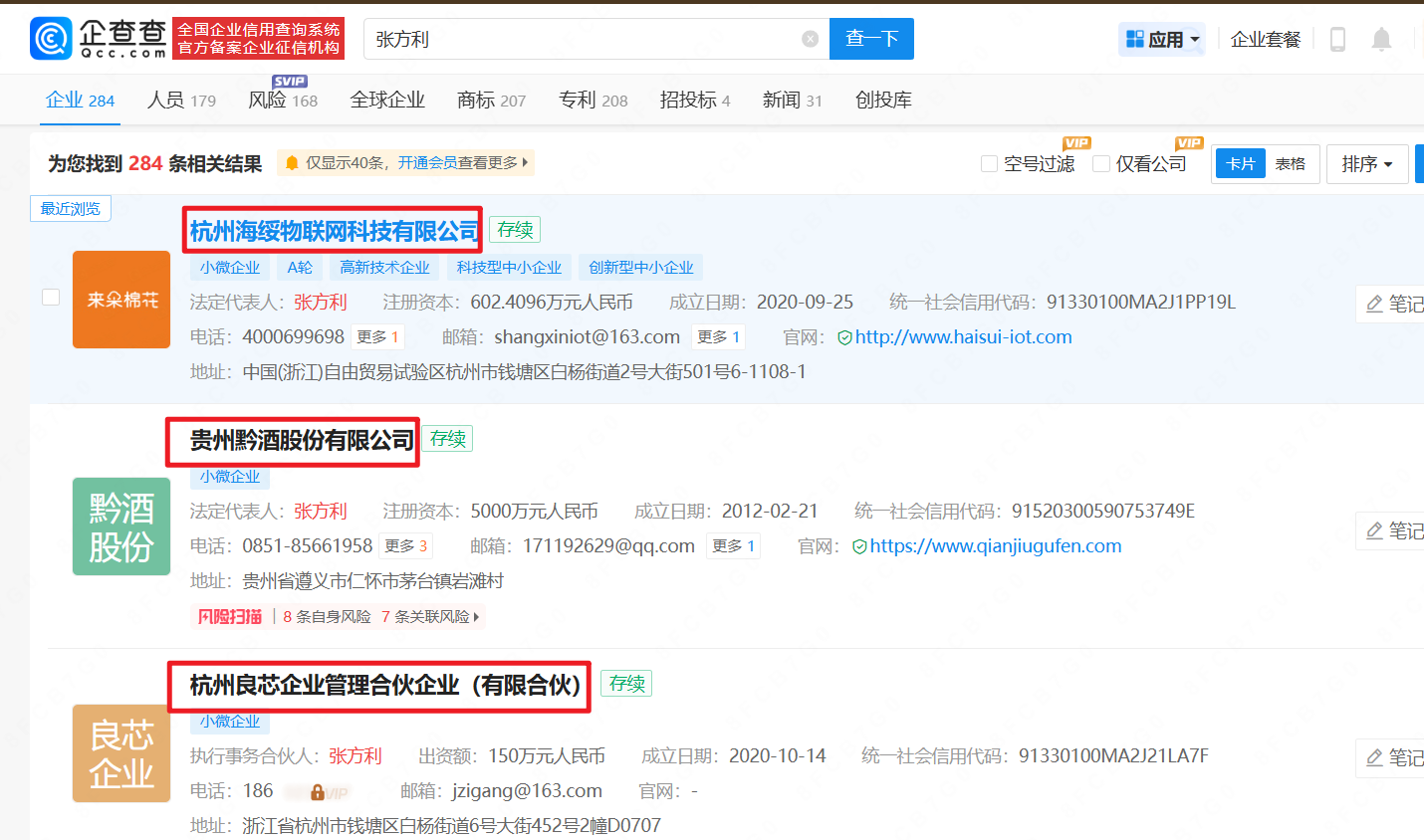Click the 创新型中小企业 tag
This screenshot has width=1424, height=840.
point(640,267)
